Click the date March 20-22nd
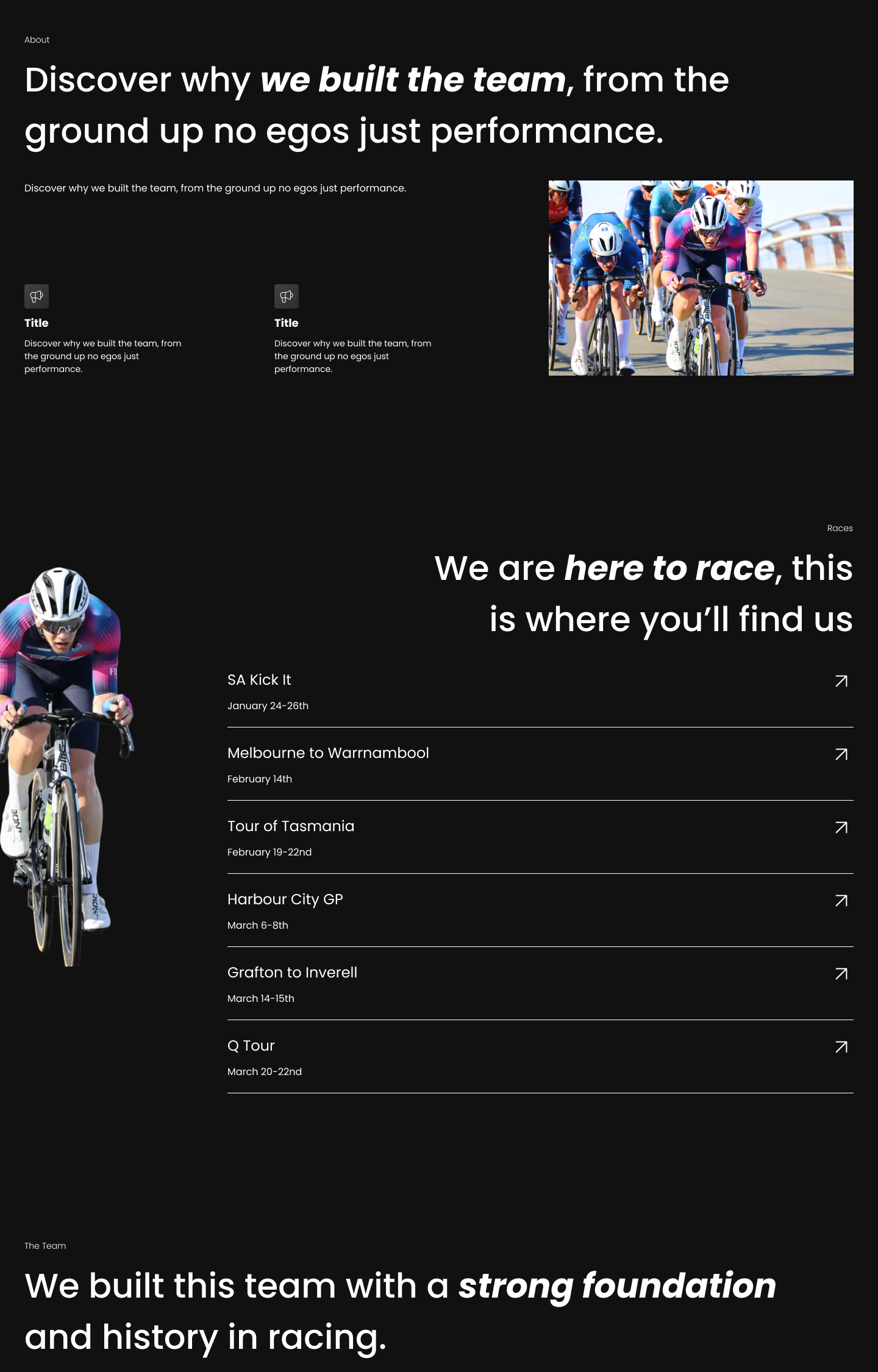This screenshot has height=1372, width=878. [x=265, y=1071]
